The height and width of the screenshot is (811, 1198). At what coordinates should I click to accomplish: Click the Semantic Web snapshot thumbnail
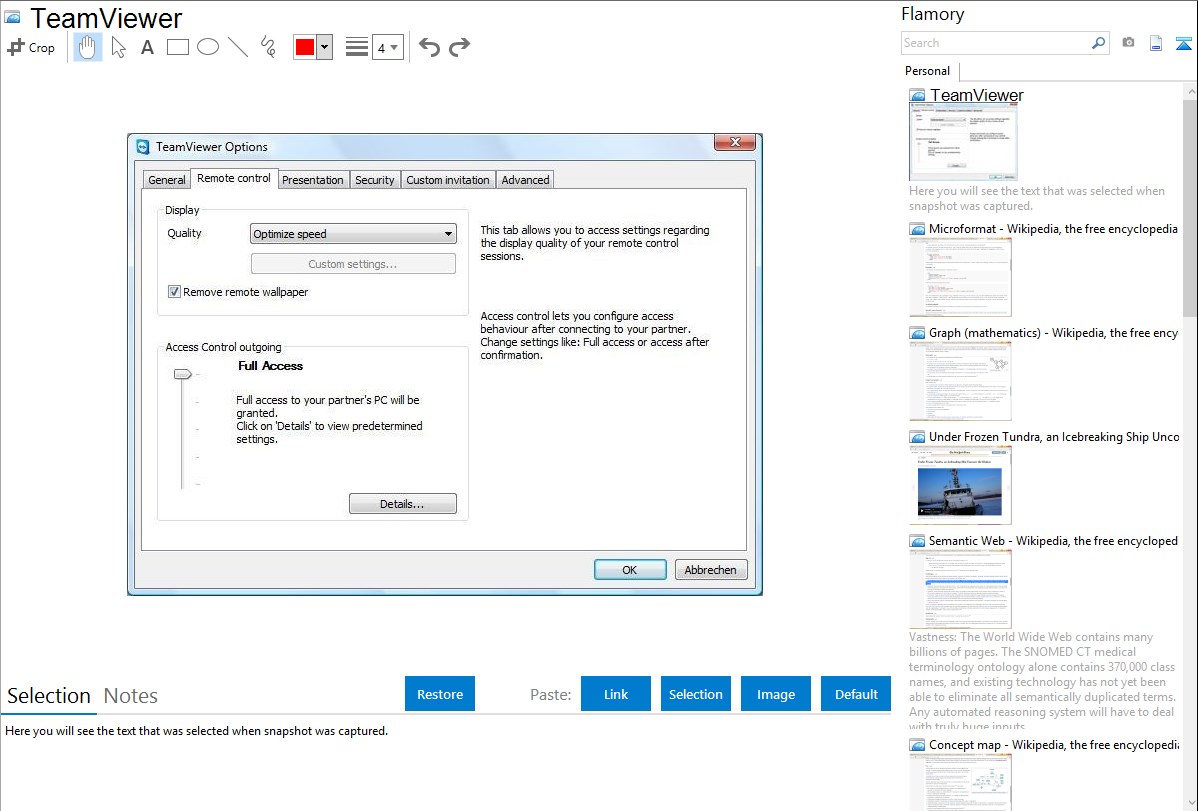coord(960,589)
